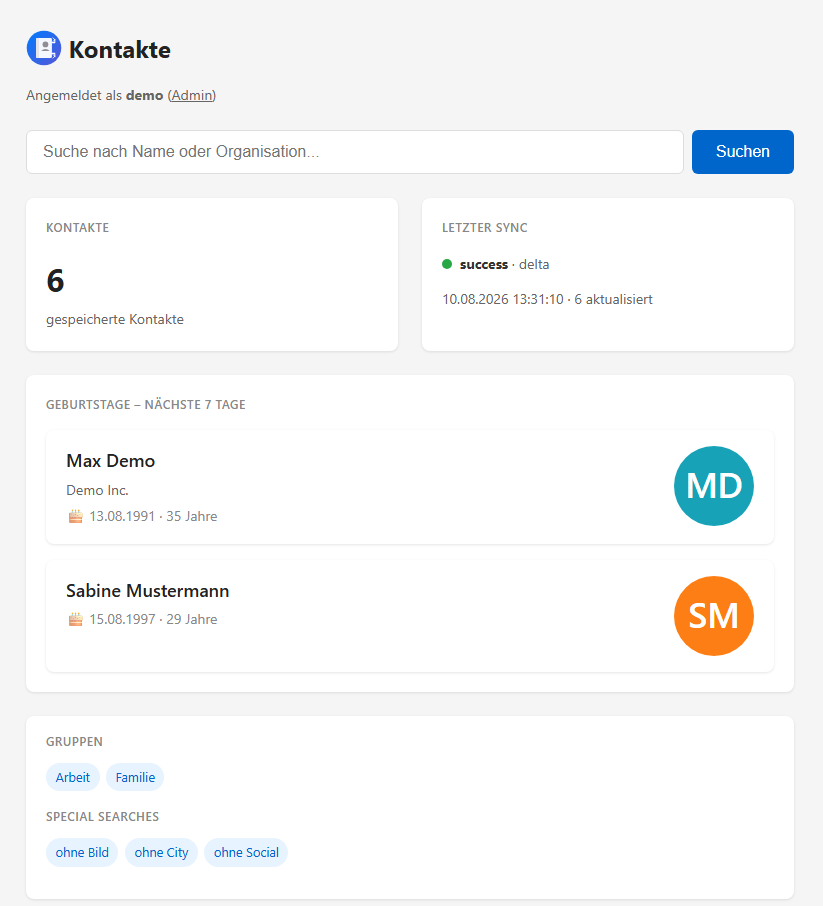The image size is (823, 906).
Task: Click the birthday cake icon next to 15.08.1997
Action: click(x=76, y=619)
